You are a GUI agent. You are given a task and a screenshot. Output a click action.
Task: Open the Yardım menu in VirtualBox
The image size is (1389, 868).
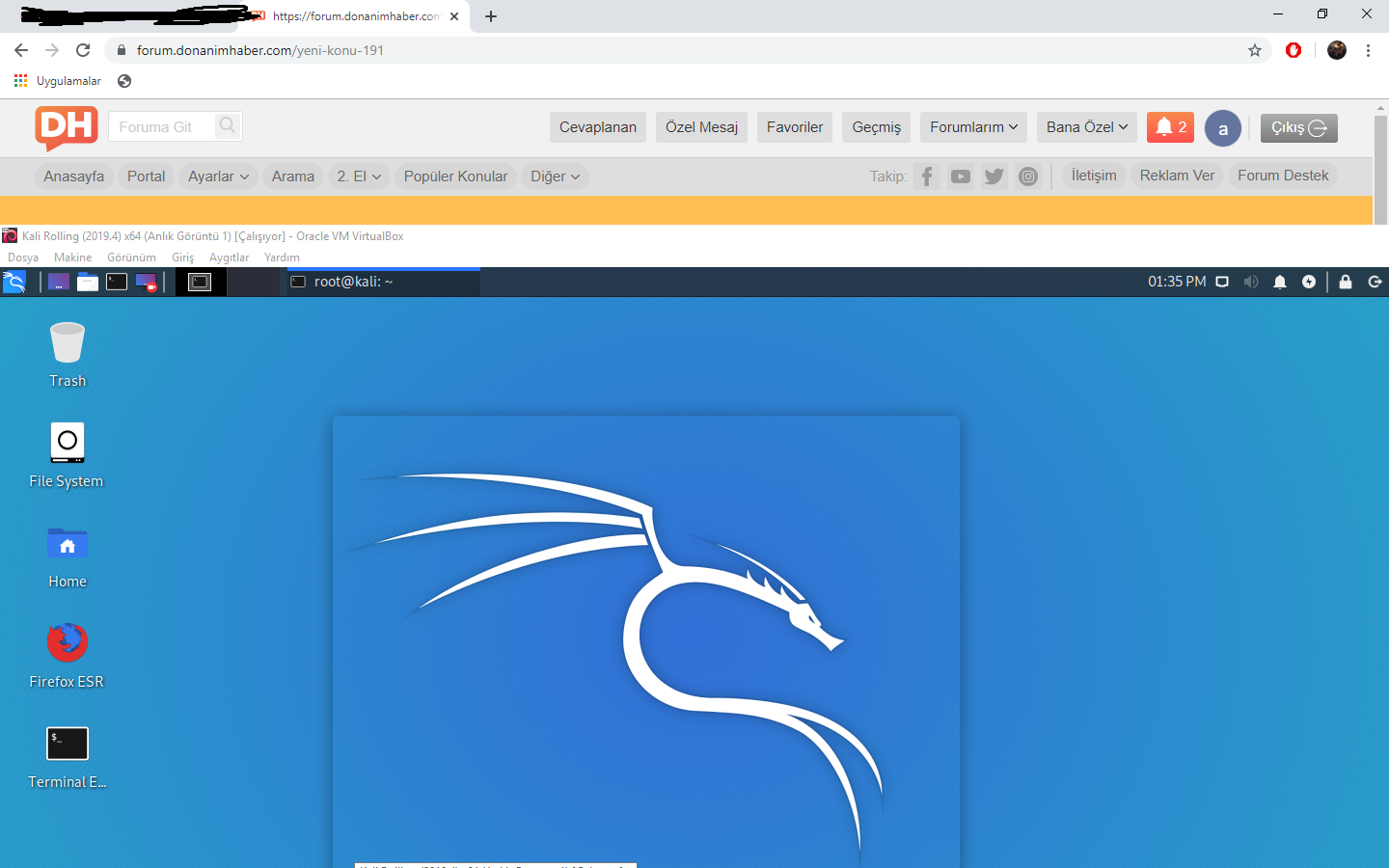(282, 258)
